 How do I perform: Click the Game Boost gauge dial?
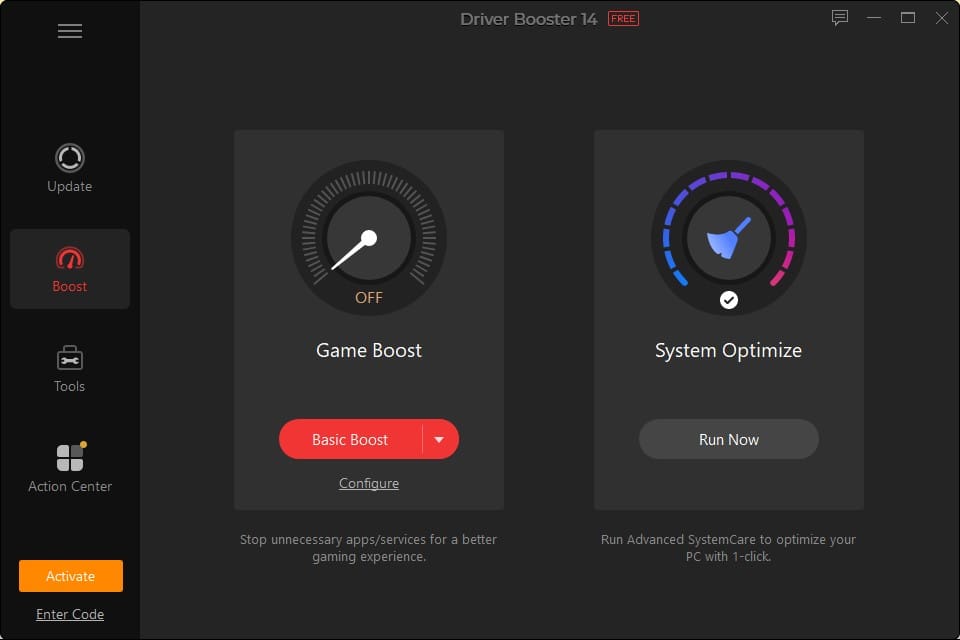click(x=369, y=238)
